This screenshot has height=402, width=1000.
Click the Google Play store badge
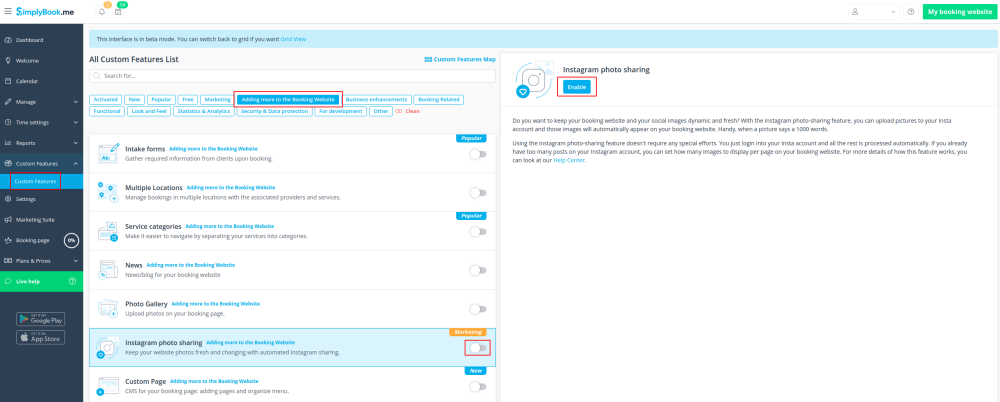[x=41, y=319]
